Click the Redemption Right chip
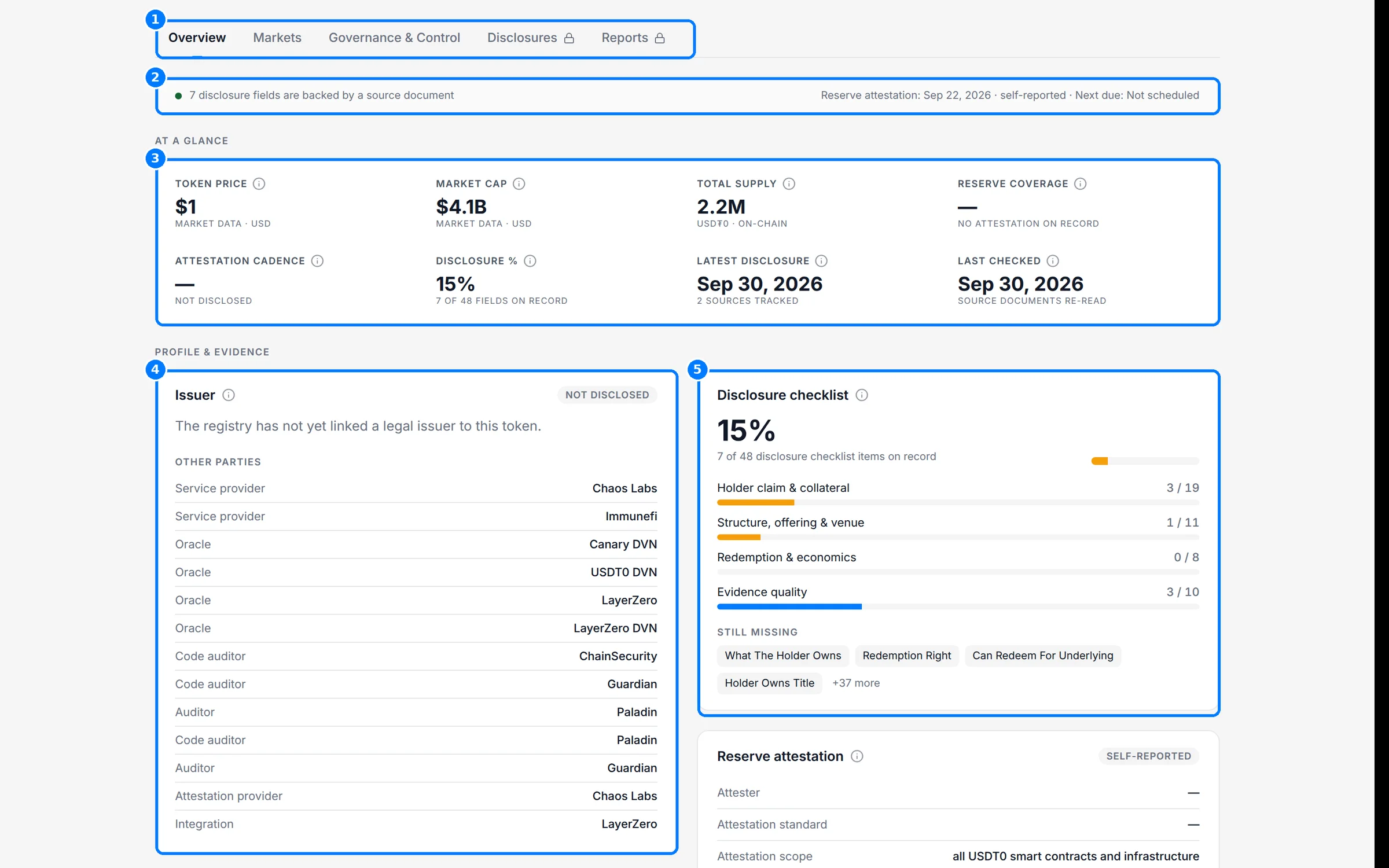The height and width of the screenshot is (868, 1389). [907, 656]
